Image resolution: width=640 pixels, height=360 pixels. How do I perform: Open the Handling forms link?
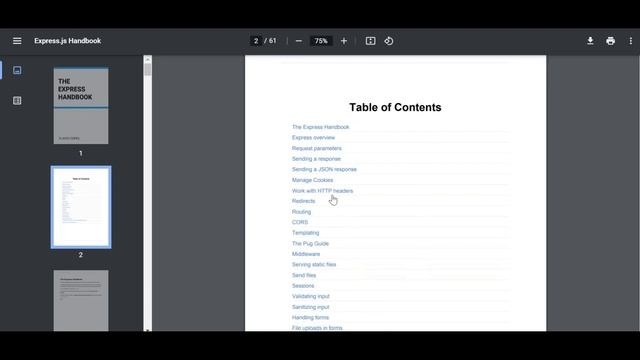click(x=310, y=317)
